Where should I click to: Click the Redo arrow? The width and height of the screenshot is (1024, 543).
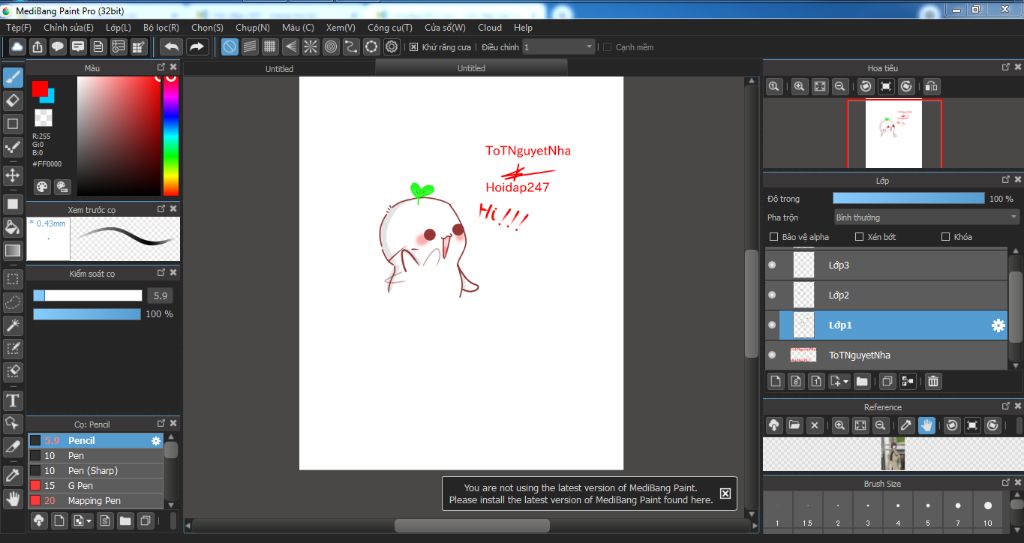[196, 47]
